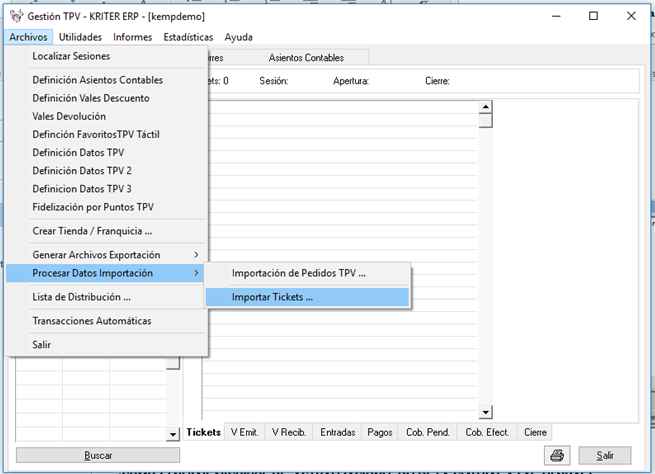655x474 pixels.
Task: Select Importar Tickets submenu entry
Action: tap(272, 297)
